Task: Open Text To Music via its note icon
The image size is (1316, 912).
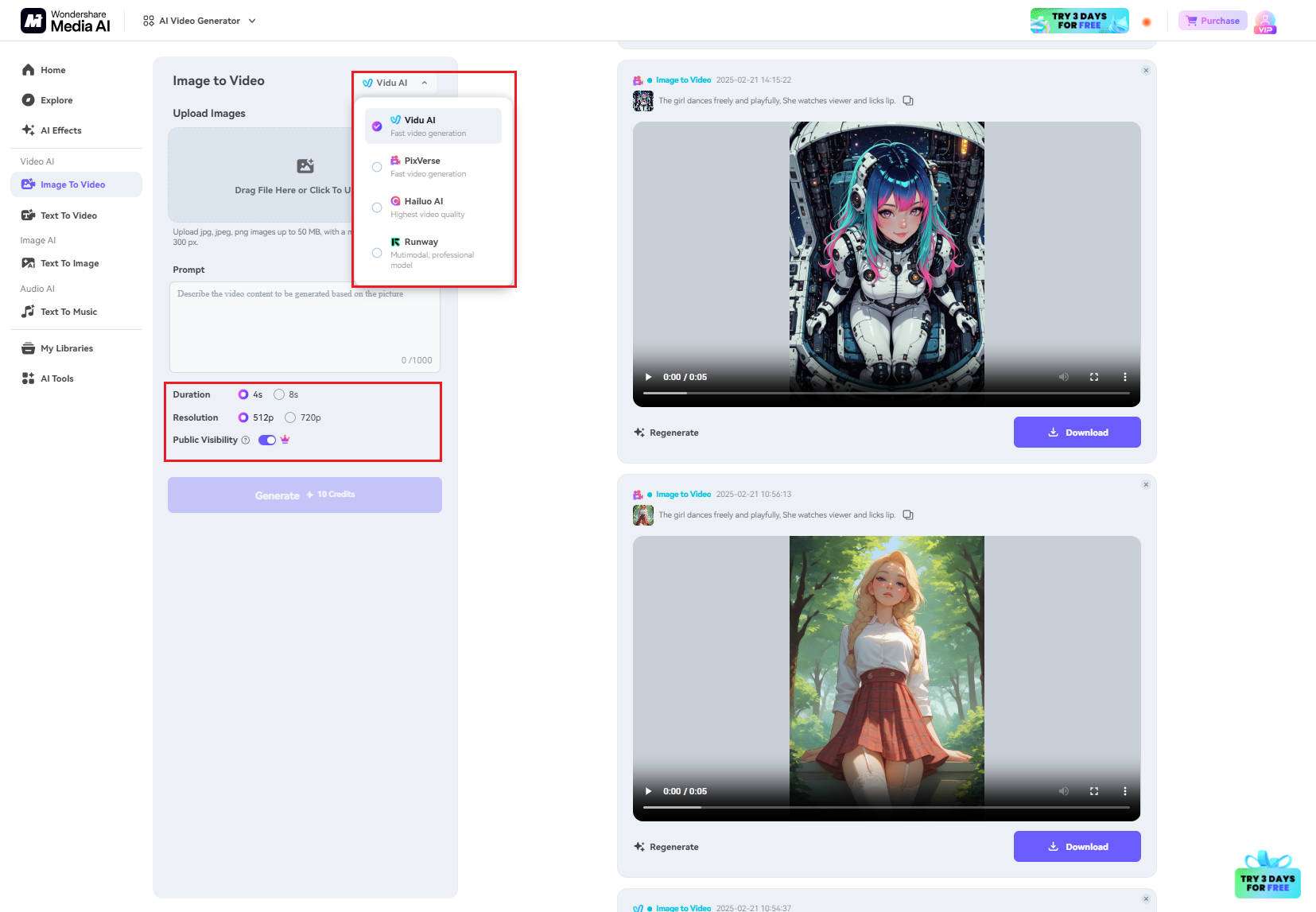Action: click(28, 311)
